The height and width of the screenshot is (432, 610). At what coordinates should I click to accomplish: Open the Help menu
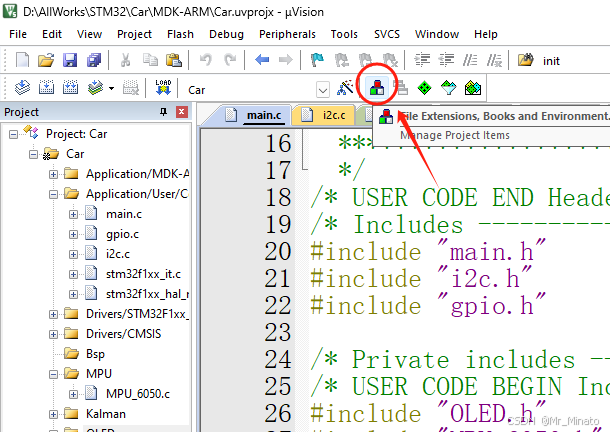click(x=486, y=34)
